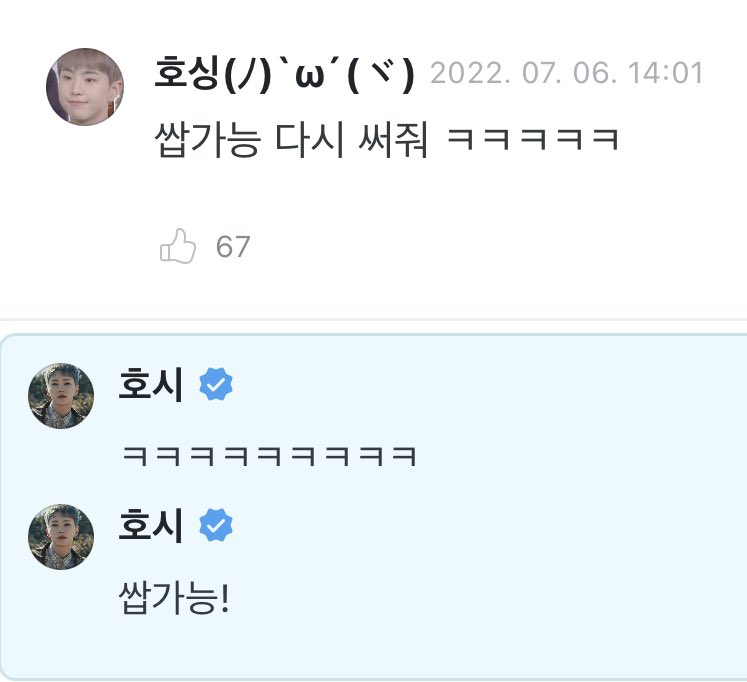Click the 쌉가능! reply text

pos(174,597)
